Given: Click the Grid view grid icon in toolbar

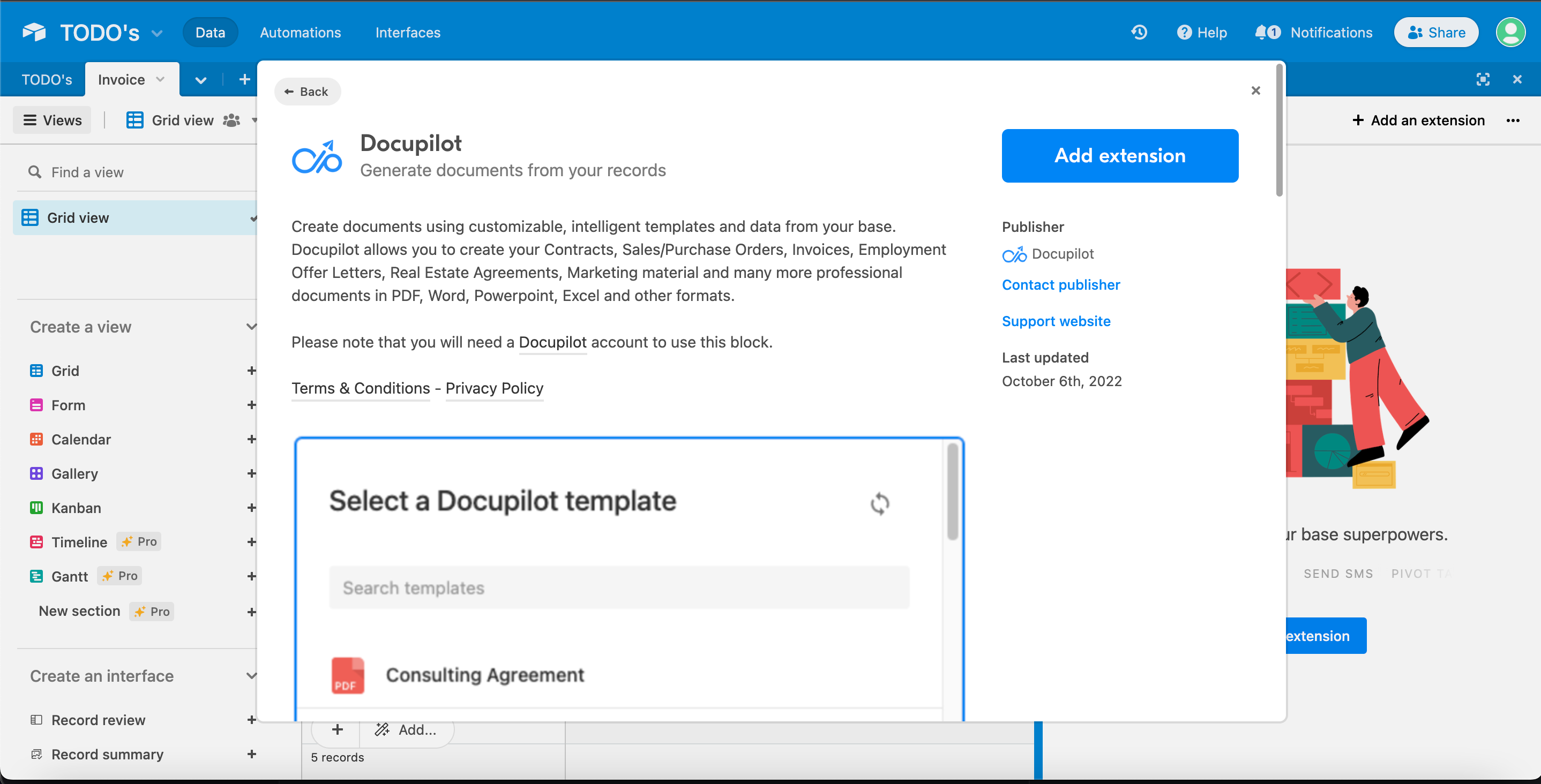Looking at the screenshot, I should [x=134, y=120].
